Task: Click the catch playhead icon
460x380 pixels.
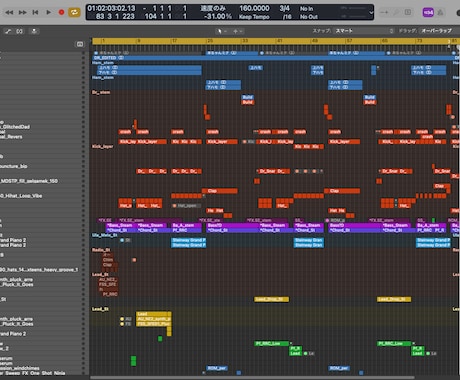Action: pyautogui.click(x=34, y=31)
